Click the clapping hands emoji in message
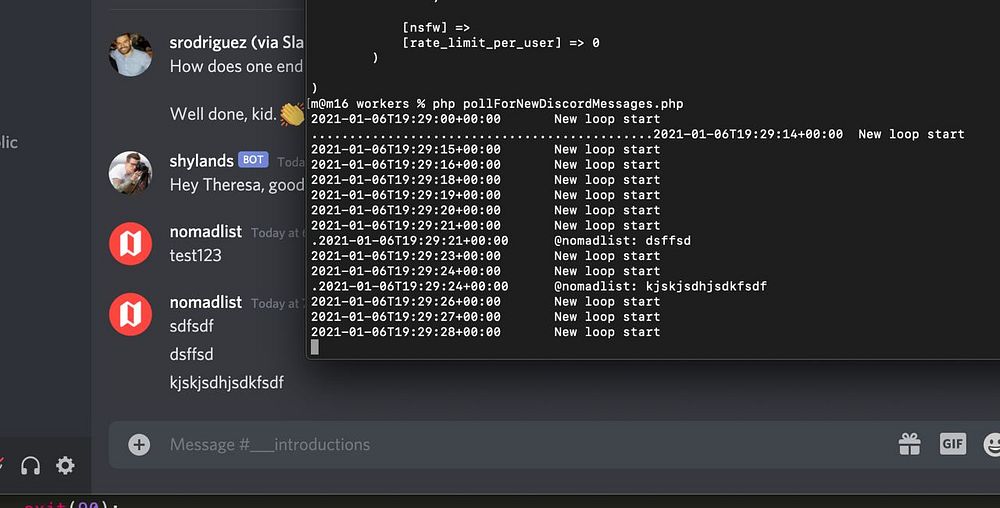 291,114
